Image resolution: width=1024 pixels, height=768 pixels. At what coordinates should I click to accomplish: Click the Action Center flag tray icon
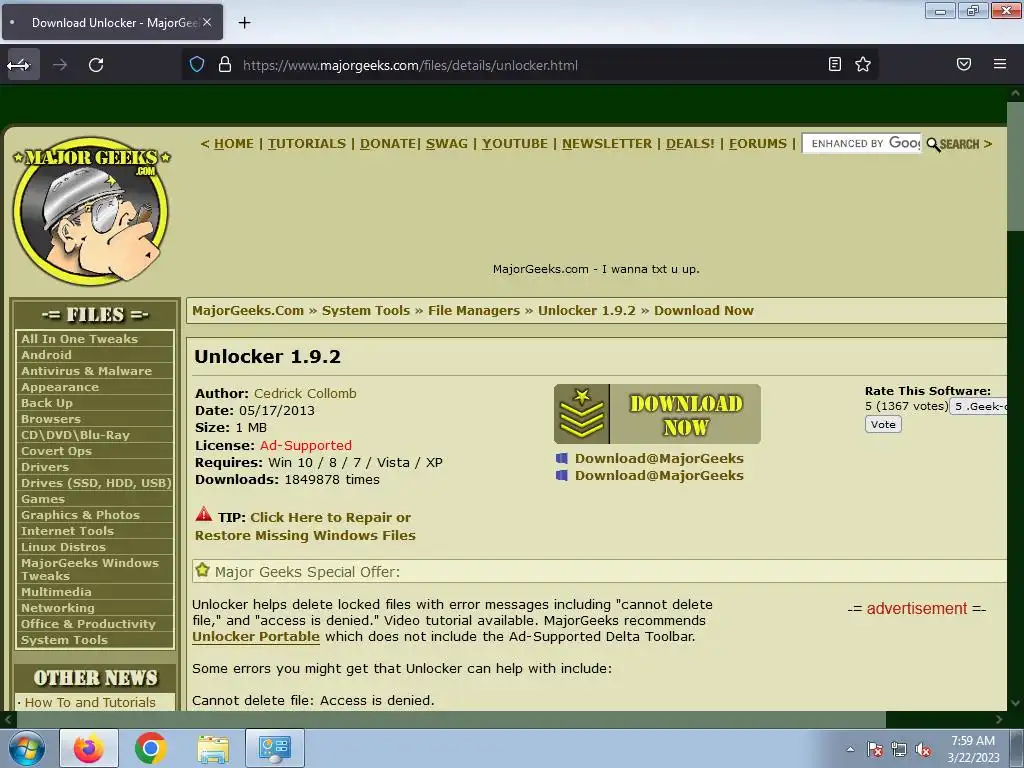pyautogui.click(x=874, y=750)
